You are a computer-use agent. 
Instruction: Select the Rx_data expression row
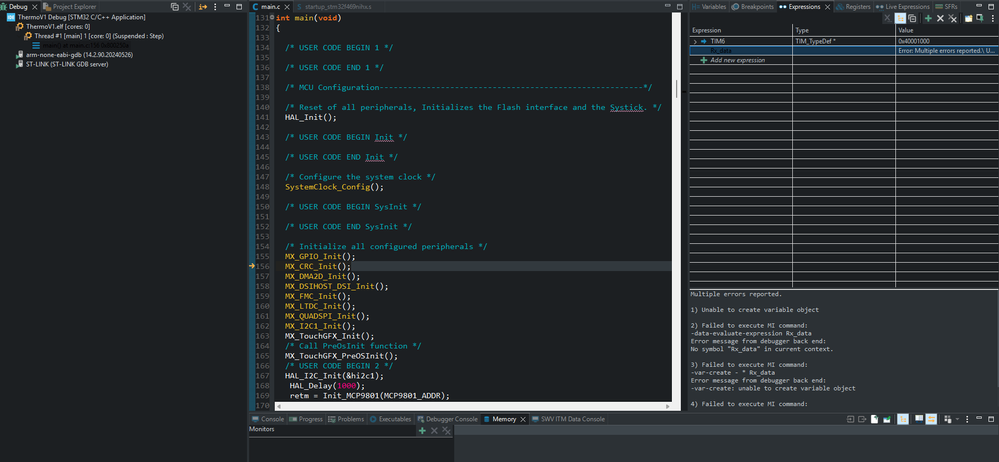point(844,50)
